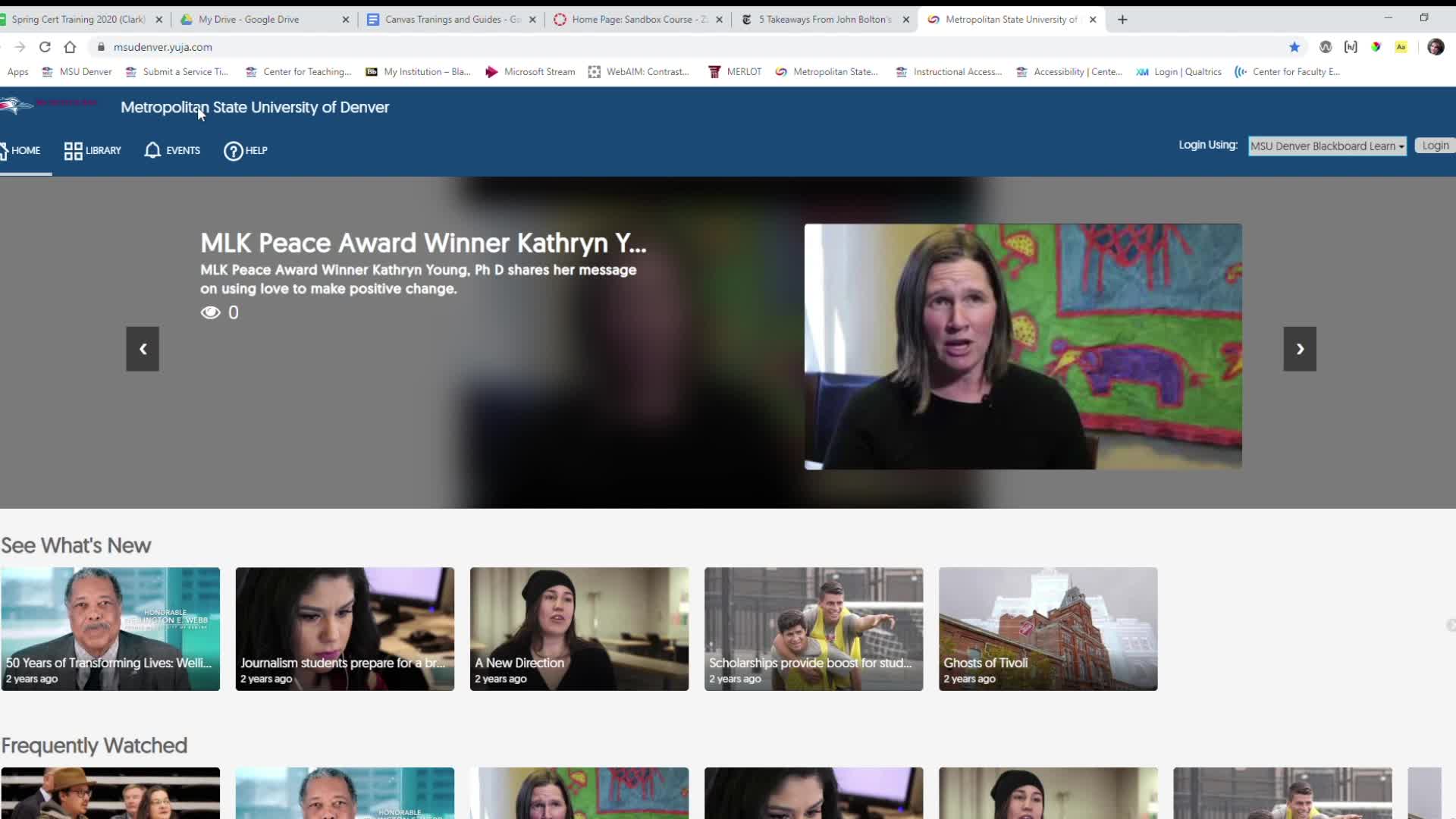Reload the page with browser refresh icon
This screenshot has width=1456, height=819.
(45, 47)
